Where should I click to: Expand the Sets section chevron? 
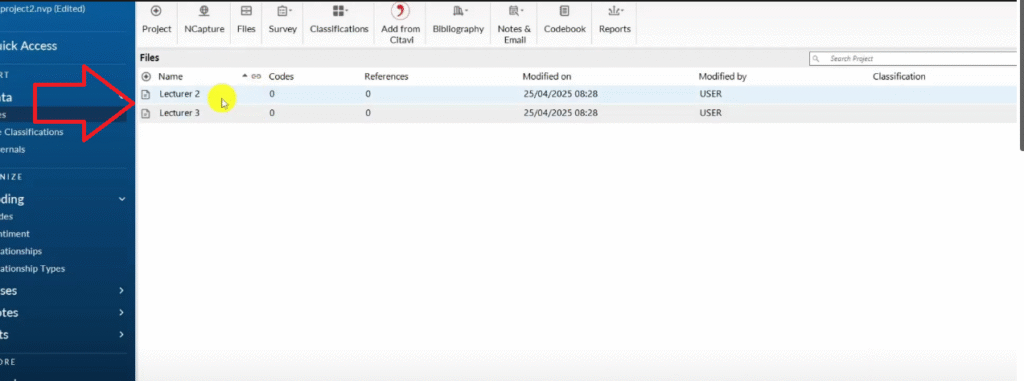[122, 335]
